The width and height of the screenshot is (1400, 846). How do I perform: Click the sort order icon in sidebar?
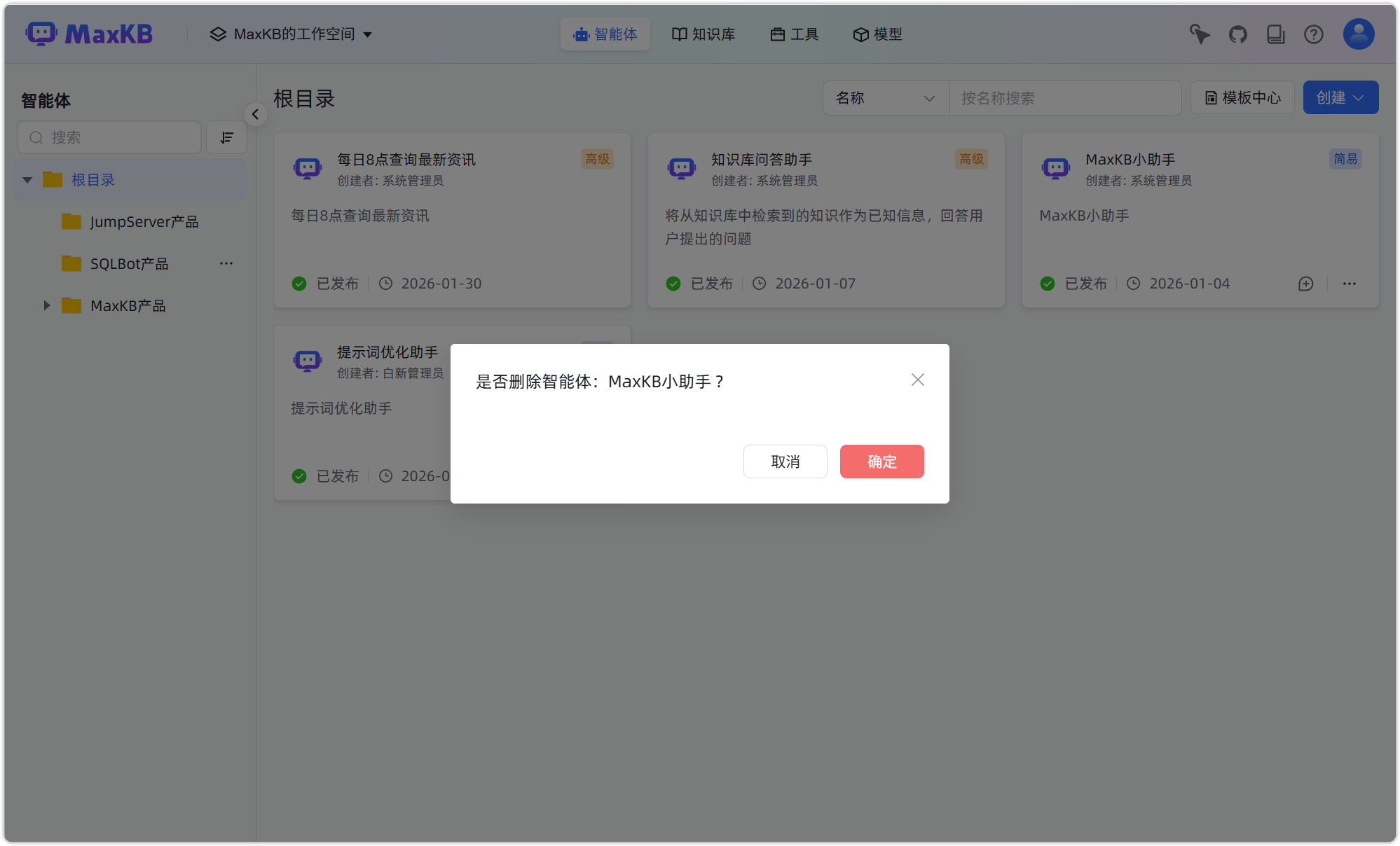(x=226, y=137)
